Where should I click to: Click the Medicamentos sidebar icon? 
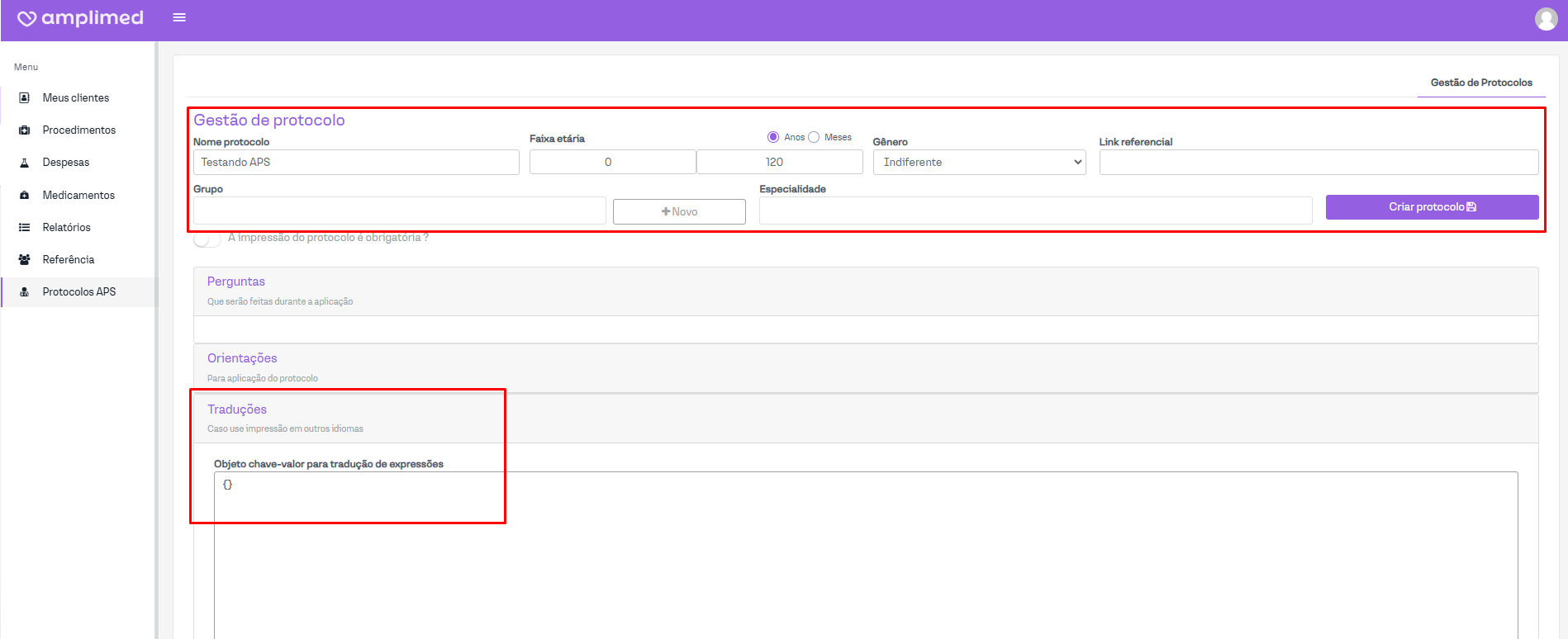(25, 195)
